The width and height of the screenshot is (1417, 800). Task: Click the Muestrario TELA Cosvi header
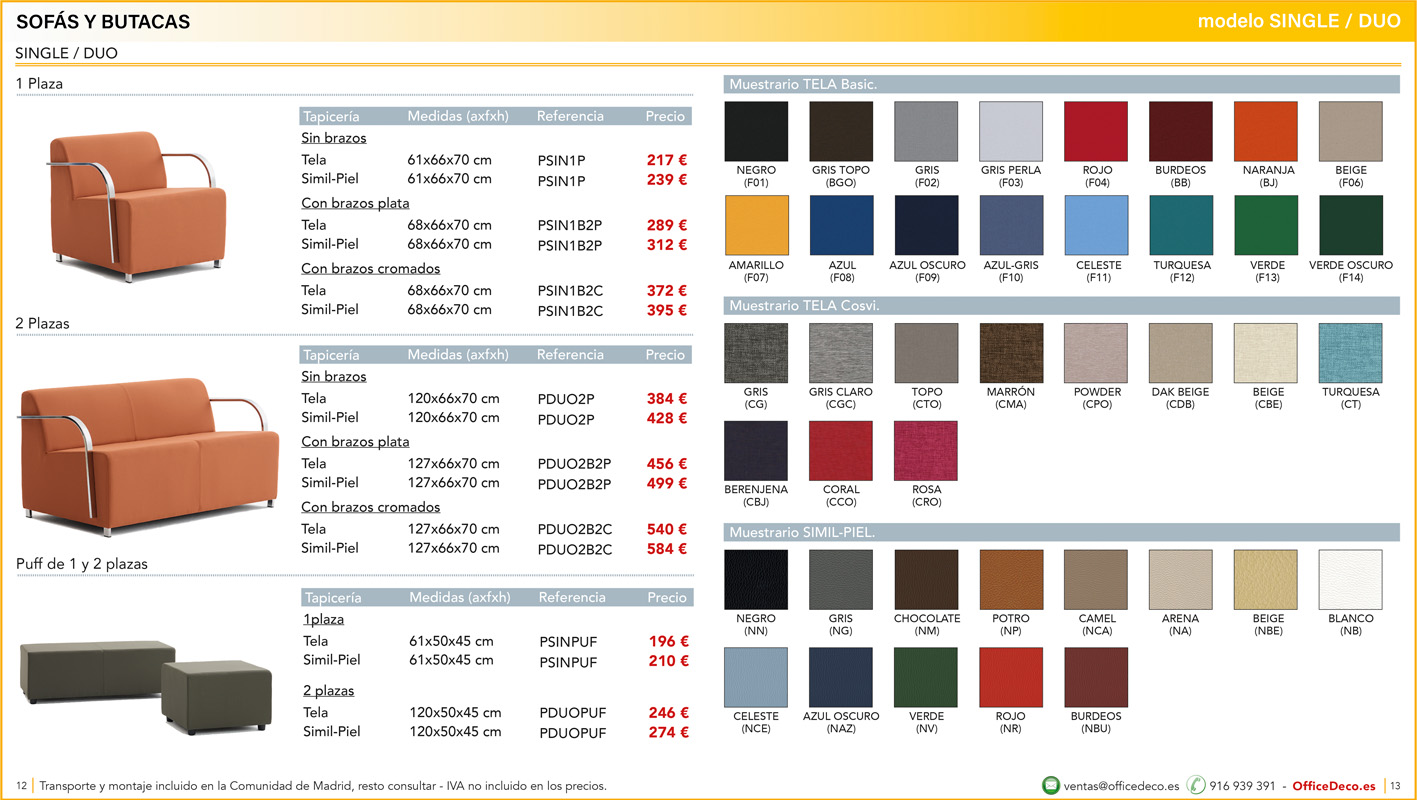click(x=1061, y=305)
